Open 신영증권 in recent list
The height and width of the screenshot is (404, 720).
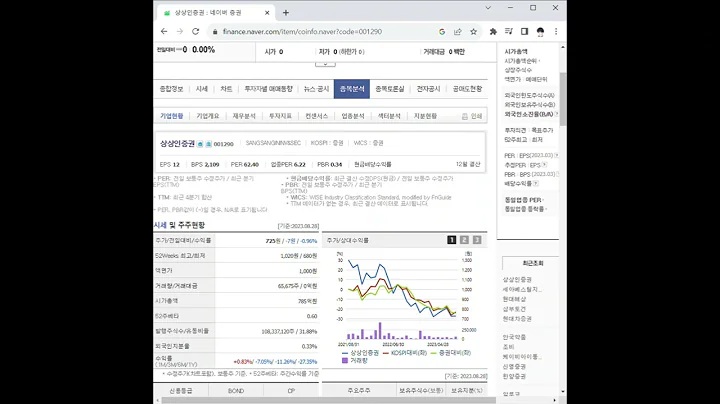pos(514,367)
